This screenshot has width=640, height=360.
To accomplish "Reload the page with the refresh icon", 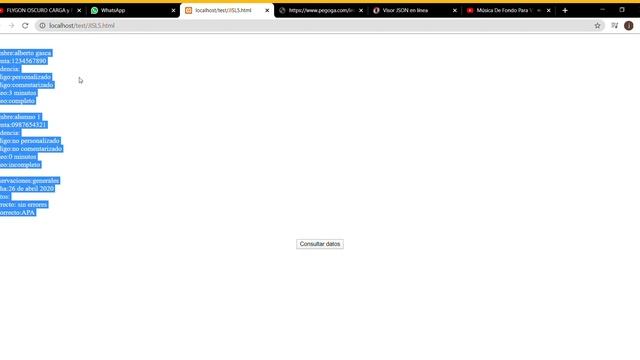I will pyautogui.click(x=25, y=26).
